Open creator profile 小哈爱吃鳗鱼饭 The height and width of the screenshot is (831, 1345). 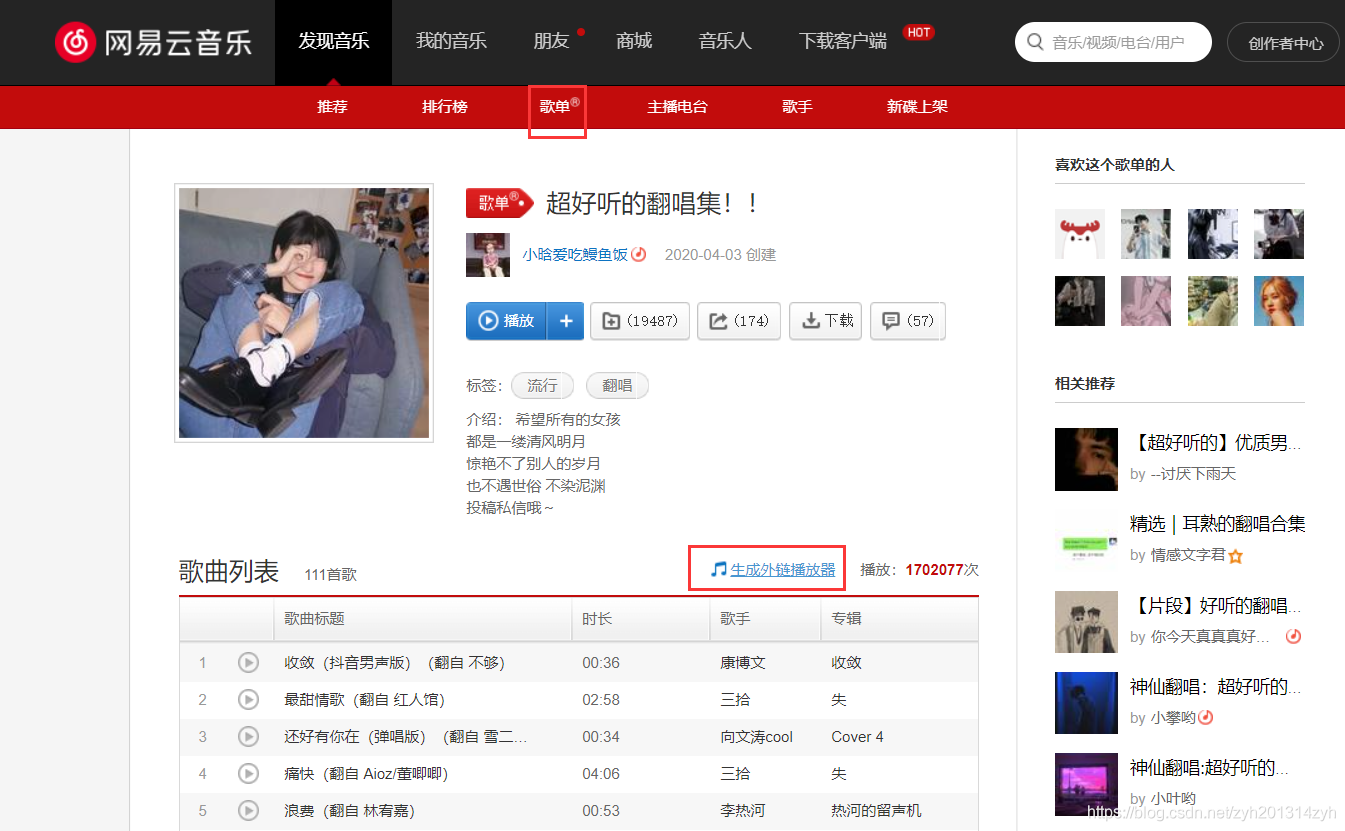[x=575, y=255]
